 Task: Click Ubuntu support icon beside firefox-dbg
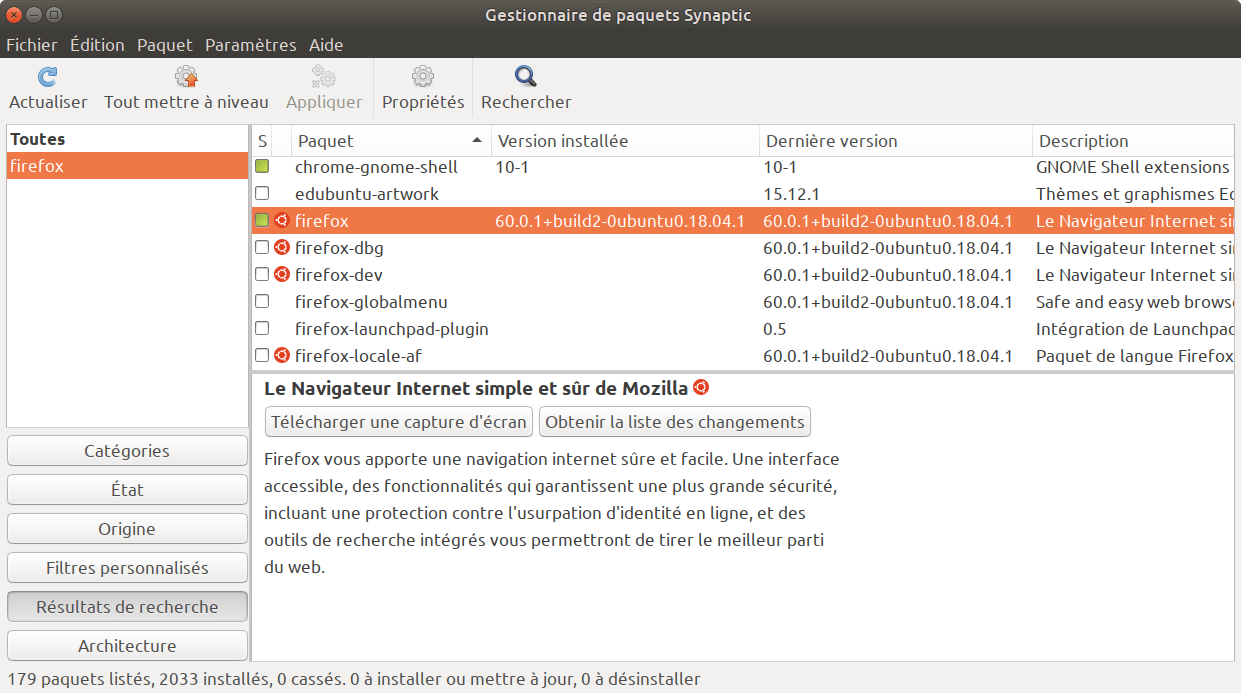click(x=282, y=247)
